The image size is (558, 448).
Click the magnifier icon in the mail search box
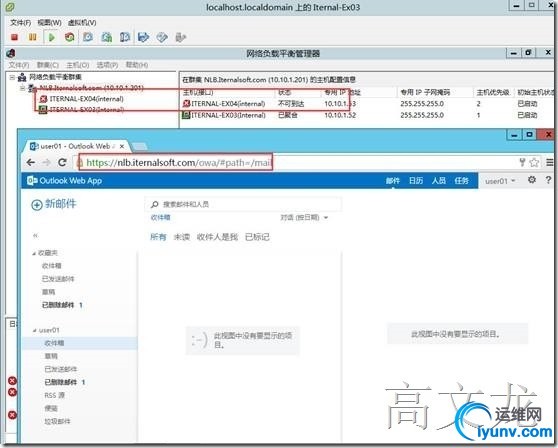point(154,204)
